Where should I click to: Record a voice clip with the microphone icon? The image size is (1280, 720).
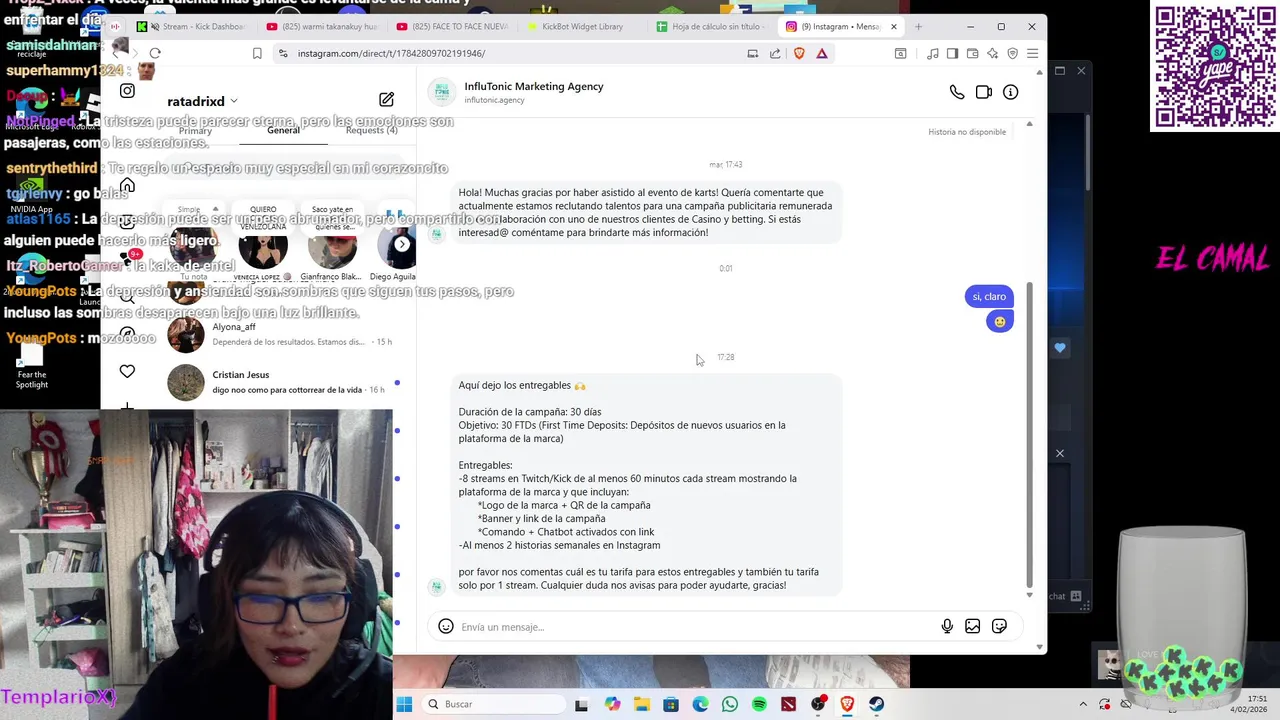[947, 627]
